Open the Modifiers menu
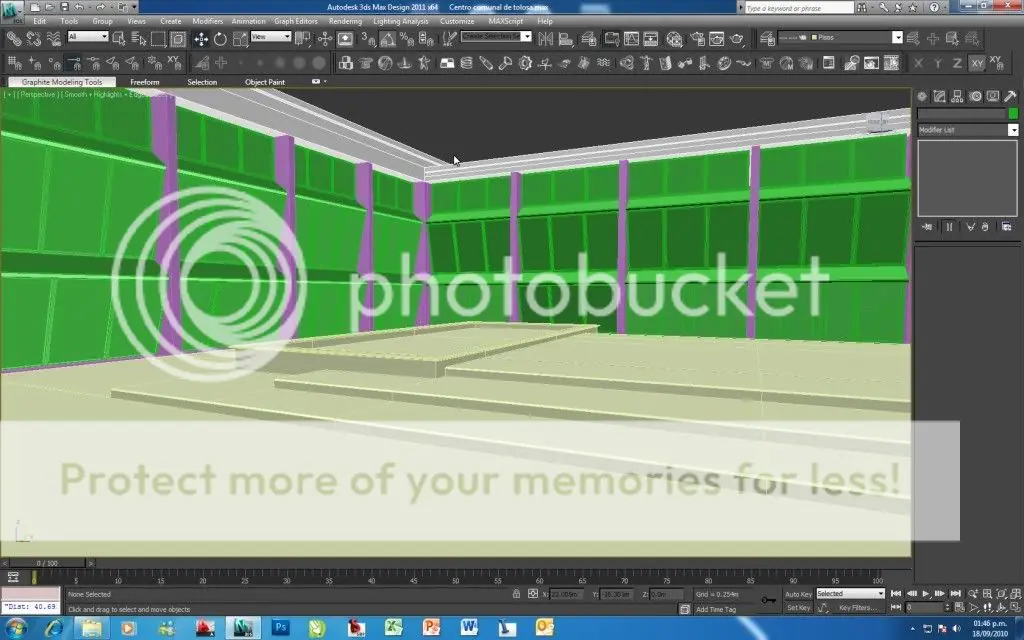Viewport: 1024px width, 640px height. tap(208, 21)
